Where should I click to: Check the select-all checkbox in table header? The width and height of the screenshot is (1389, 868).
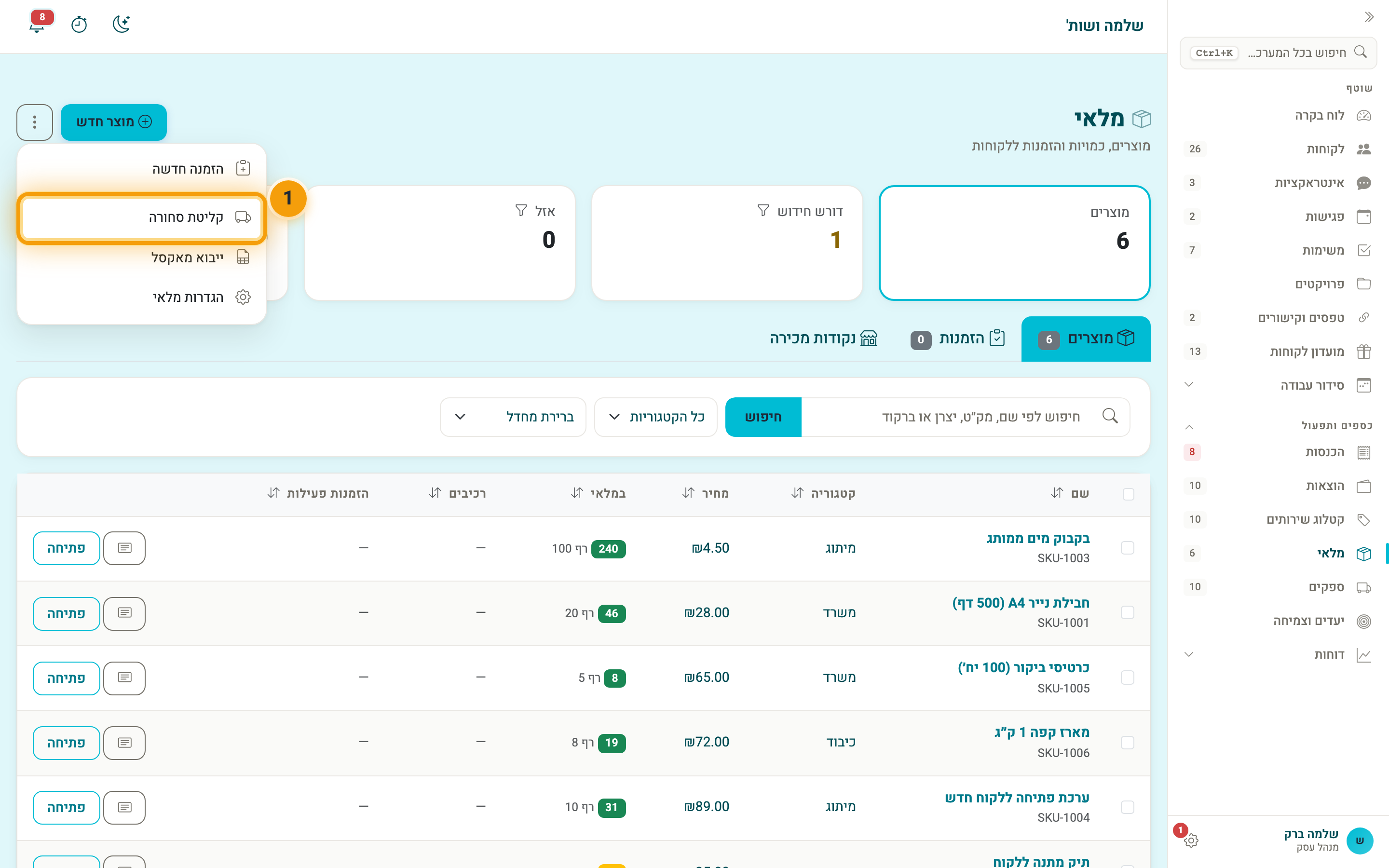coord(1128,494)
